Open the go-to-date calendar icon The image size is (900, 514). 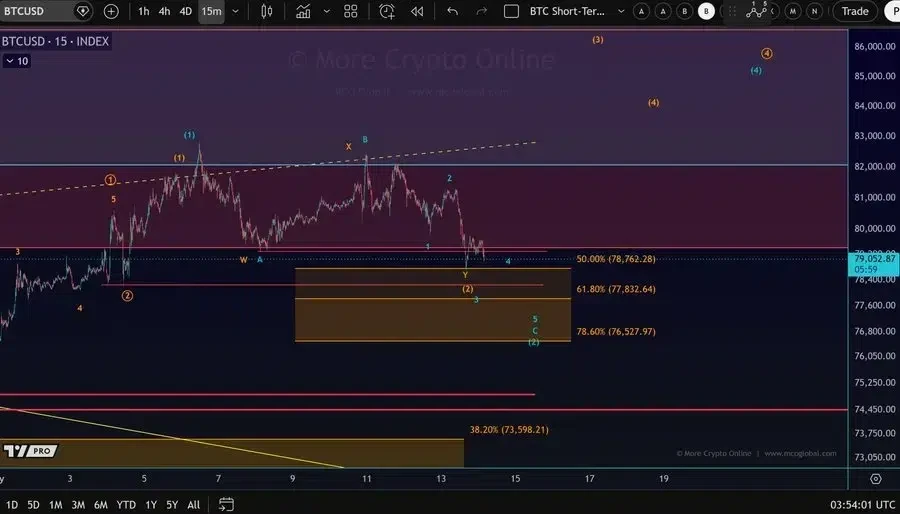(226, 504)
